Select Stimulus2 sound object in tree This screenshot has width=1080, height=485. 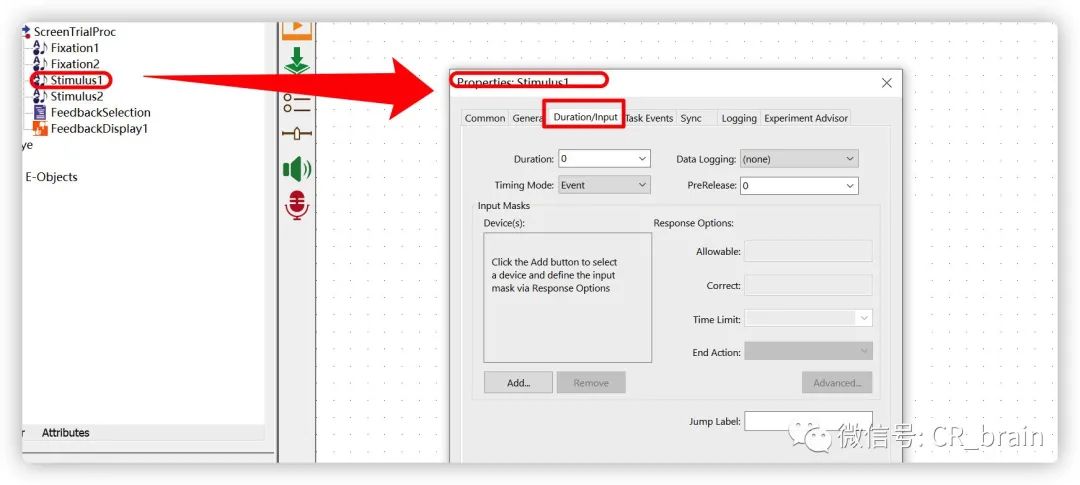pos(68,96)
